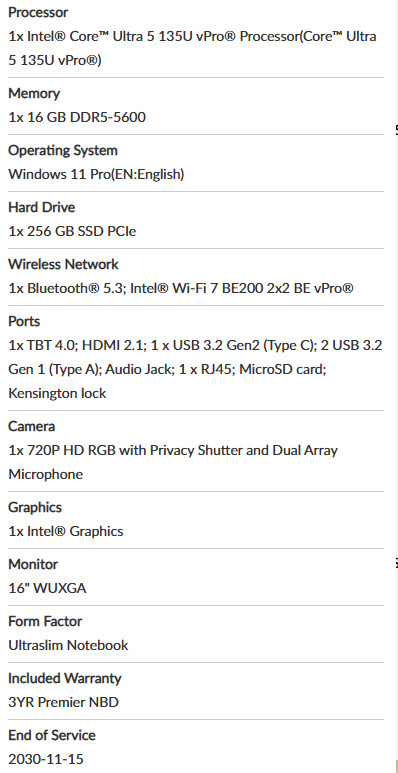Screen dimensions: 398x773
Task: Click the Bluetooth 5.3 Wi-Fi 7 value
Action: (x=181, y=288)
